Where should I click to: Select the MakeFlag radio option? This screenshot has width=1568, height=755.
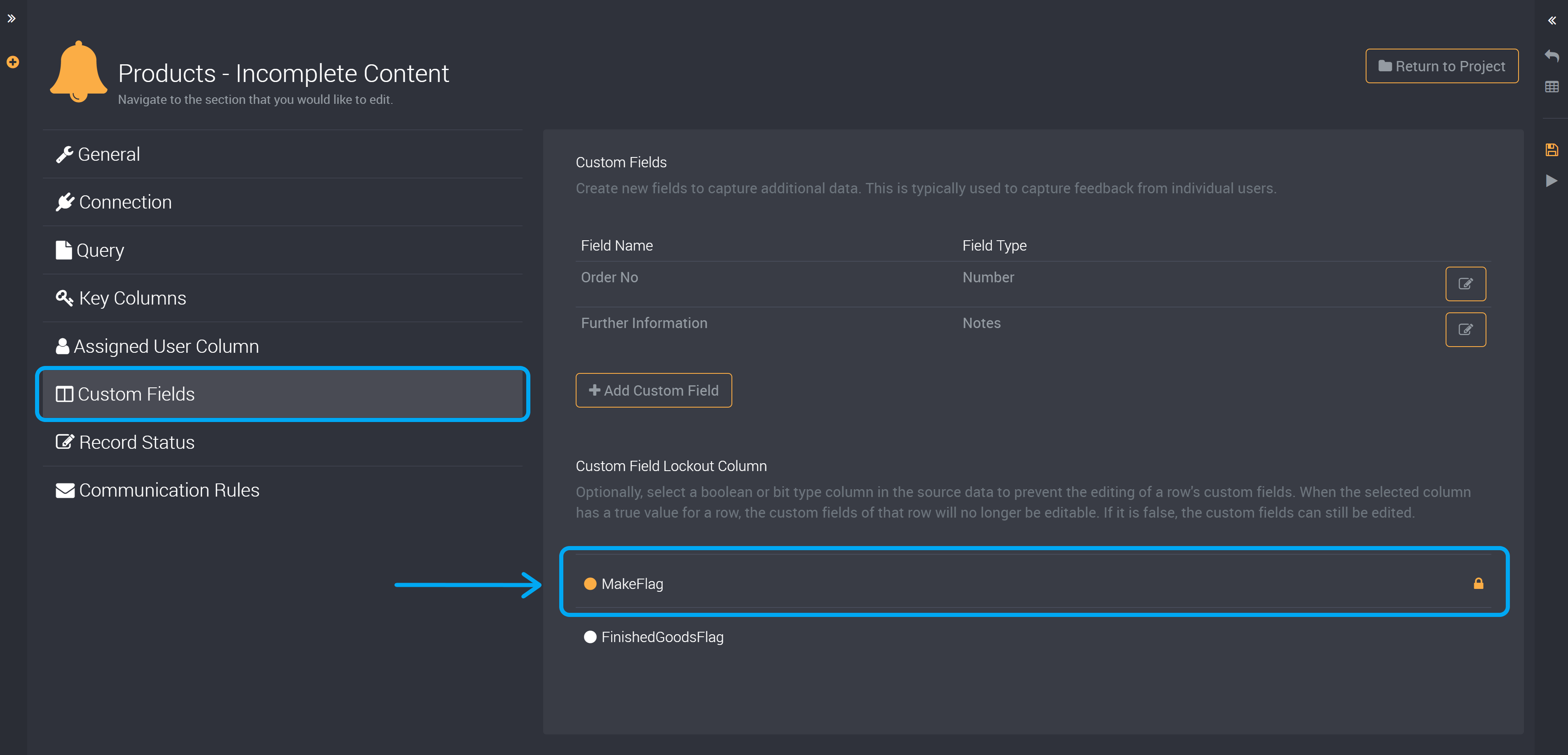pos(590,584)
